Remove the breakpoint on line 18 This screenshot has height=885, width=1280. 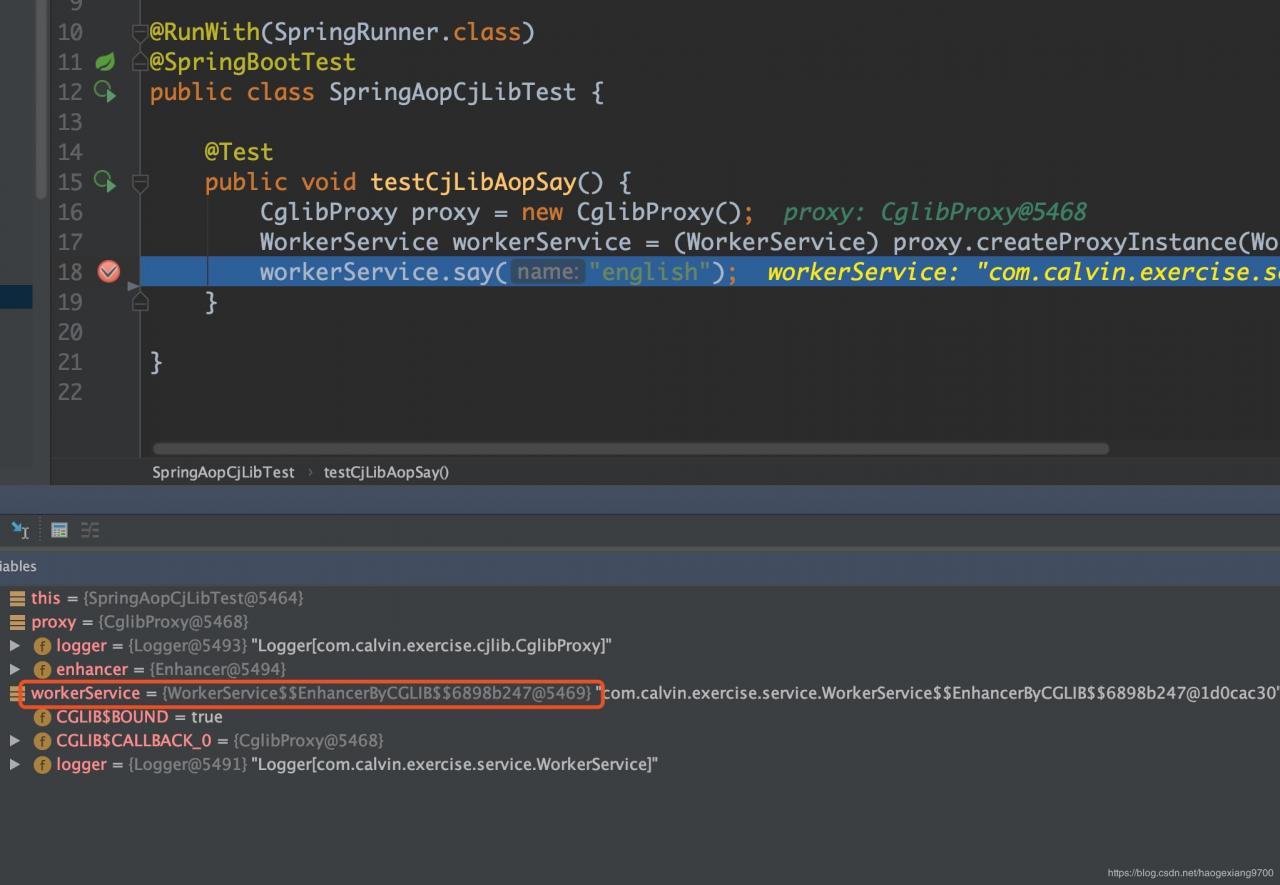pos(108,272)
